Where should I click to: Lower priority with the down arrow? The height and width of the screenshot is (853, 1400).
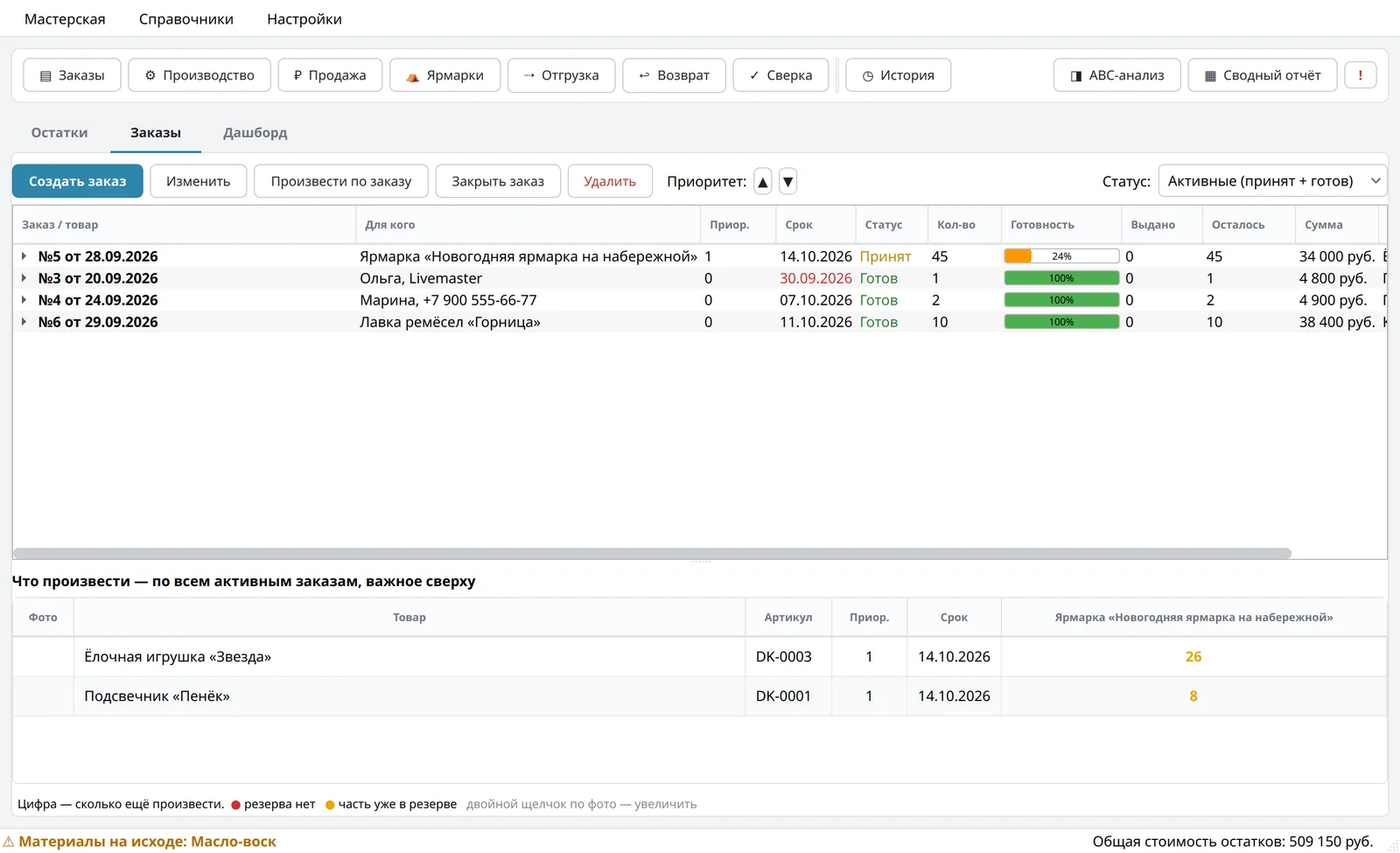[x=787, y=181]
